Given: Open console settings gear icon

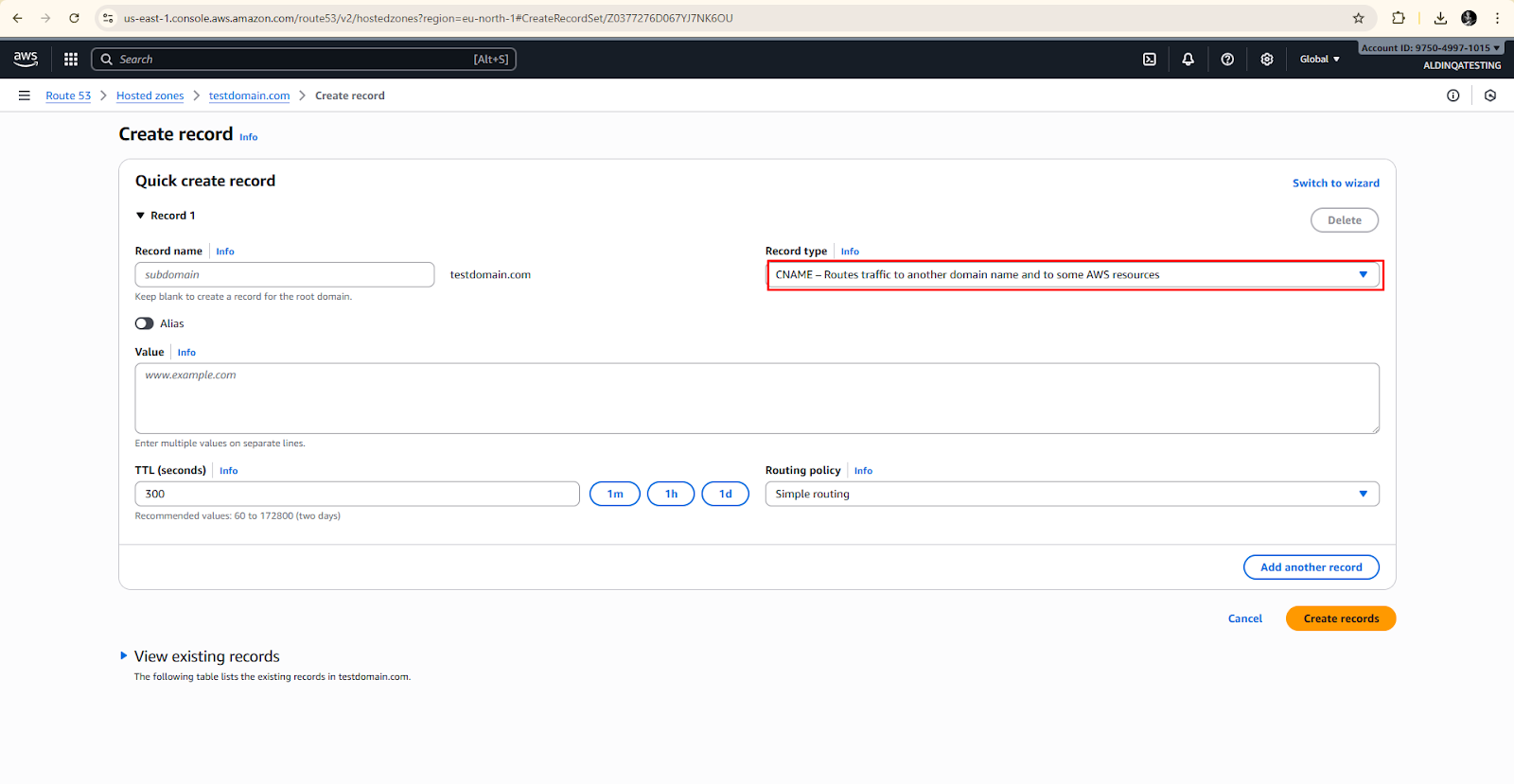Looking at the screenshot, I should (1267, 59).
